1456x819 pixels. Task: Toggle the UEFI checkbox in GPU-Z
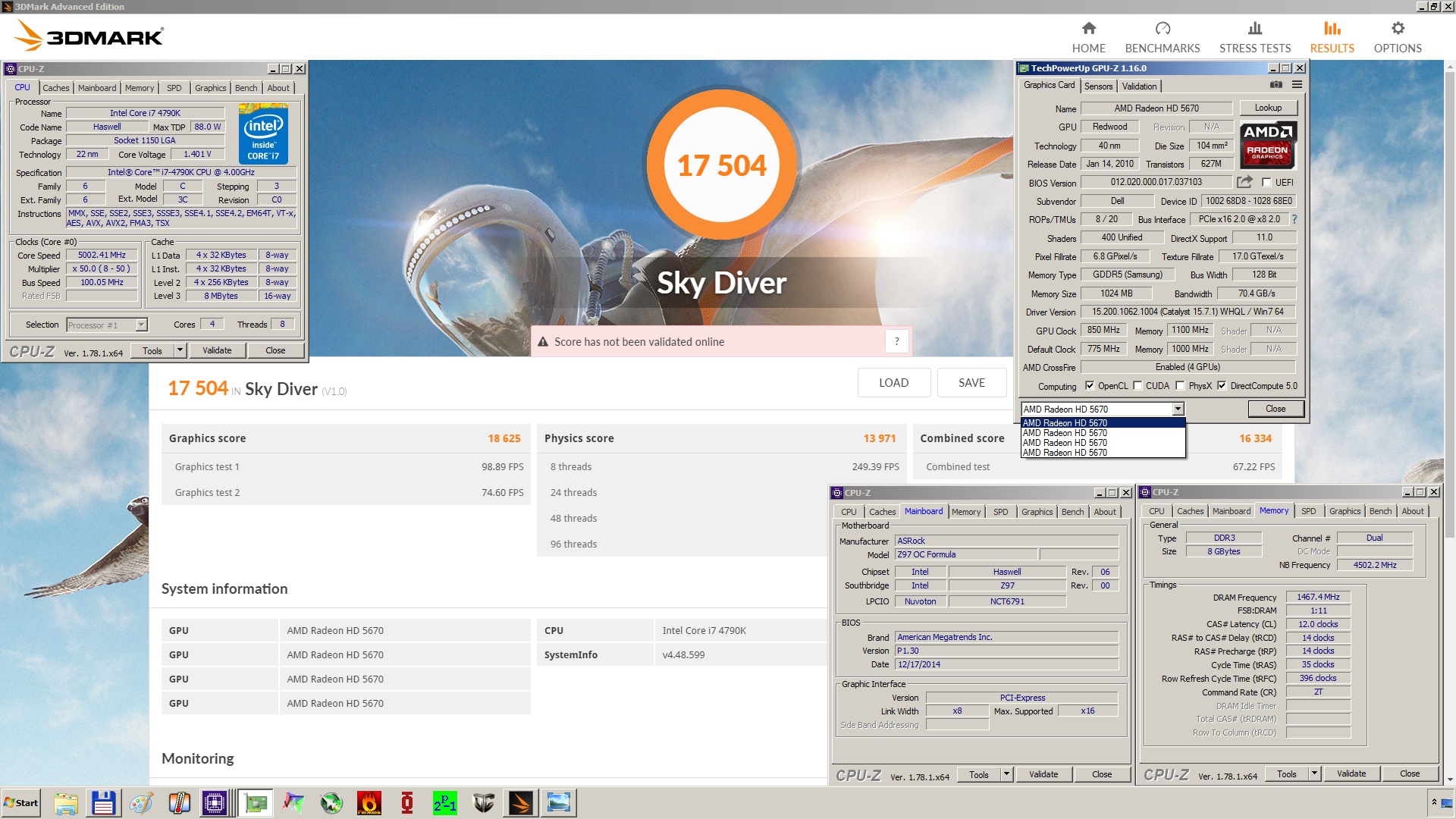(1266, 182)
